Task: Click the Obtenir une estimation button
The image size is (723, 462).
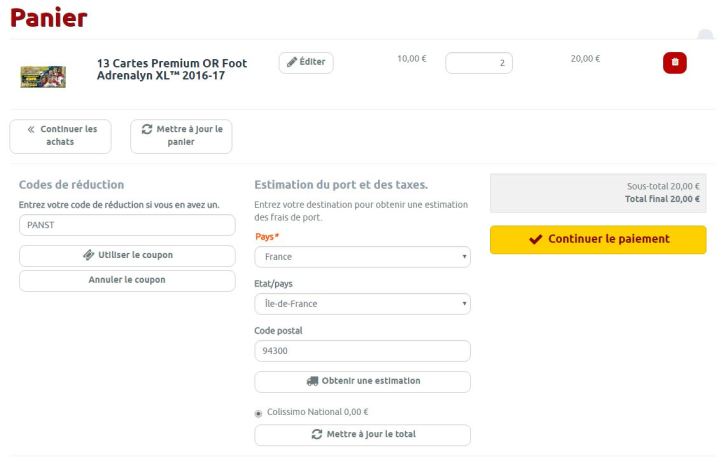Action: pos(362,381)
